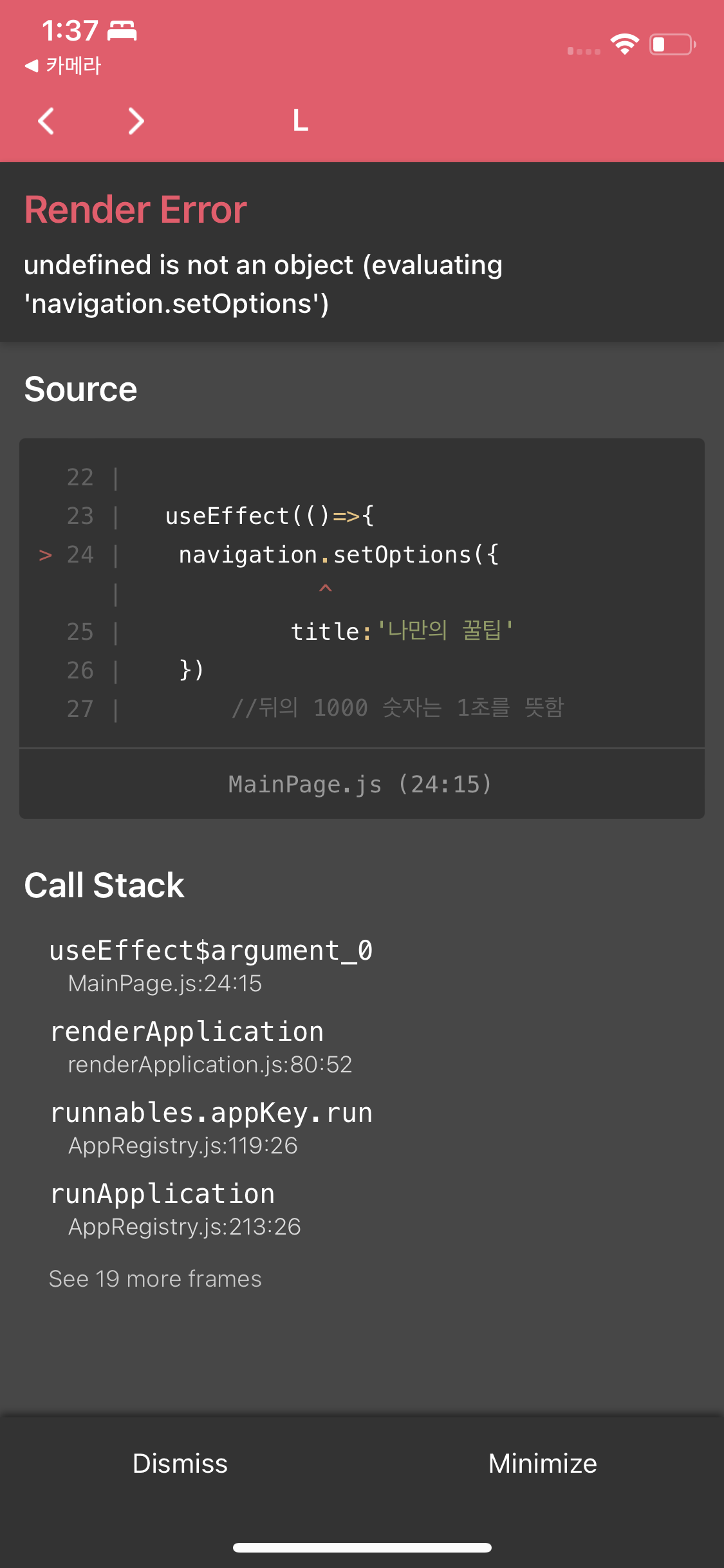724x1568 pixels.
Task: Open MainPage.js (24:15) source link
Action: (360, 784)
